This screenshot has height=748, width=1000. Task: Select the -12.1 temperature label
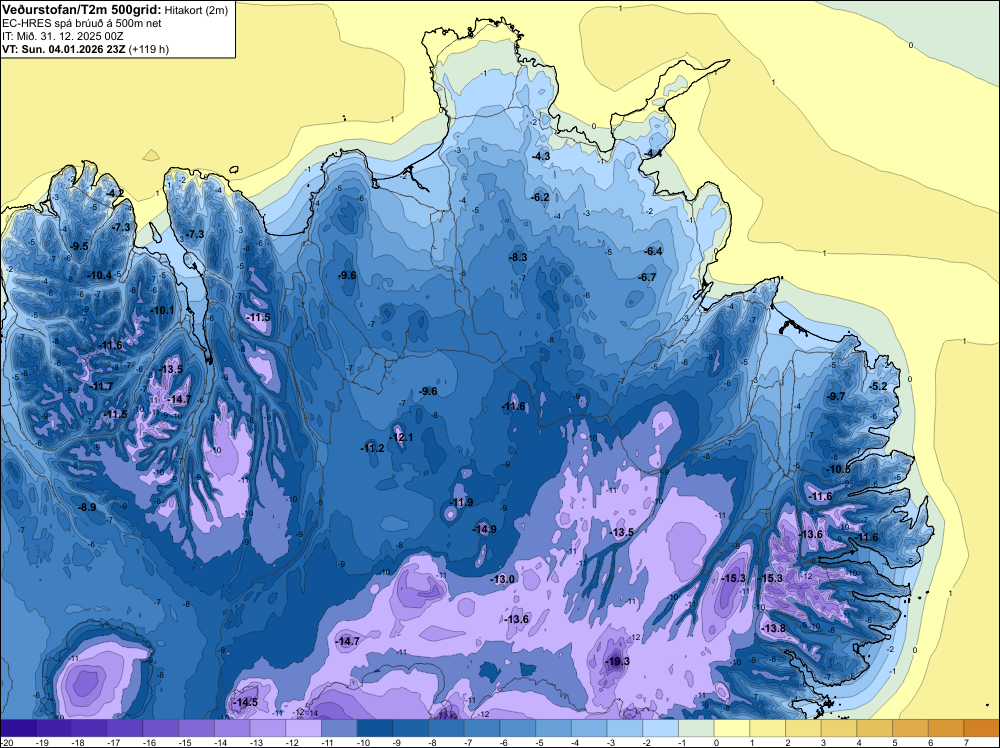click(401, 437)
